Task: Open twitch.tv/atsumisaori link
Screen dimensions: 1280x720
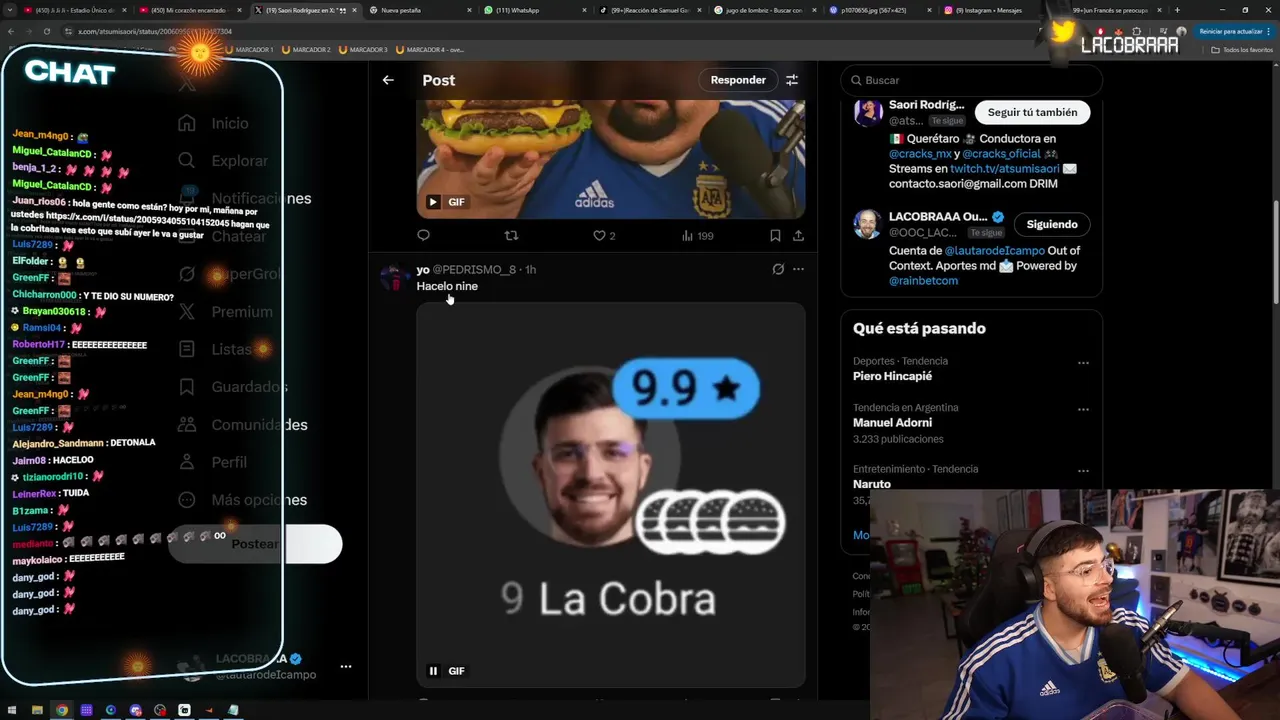Action: point(1003,169)
